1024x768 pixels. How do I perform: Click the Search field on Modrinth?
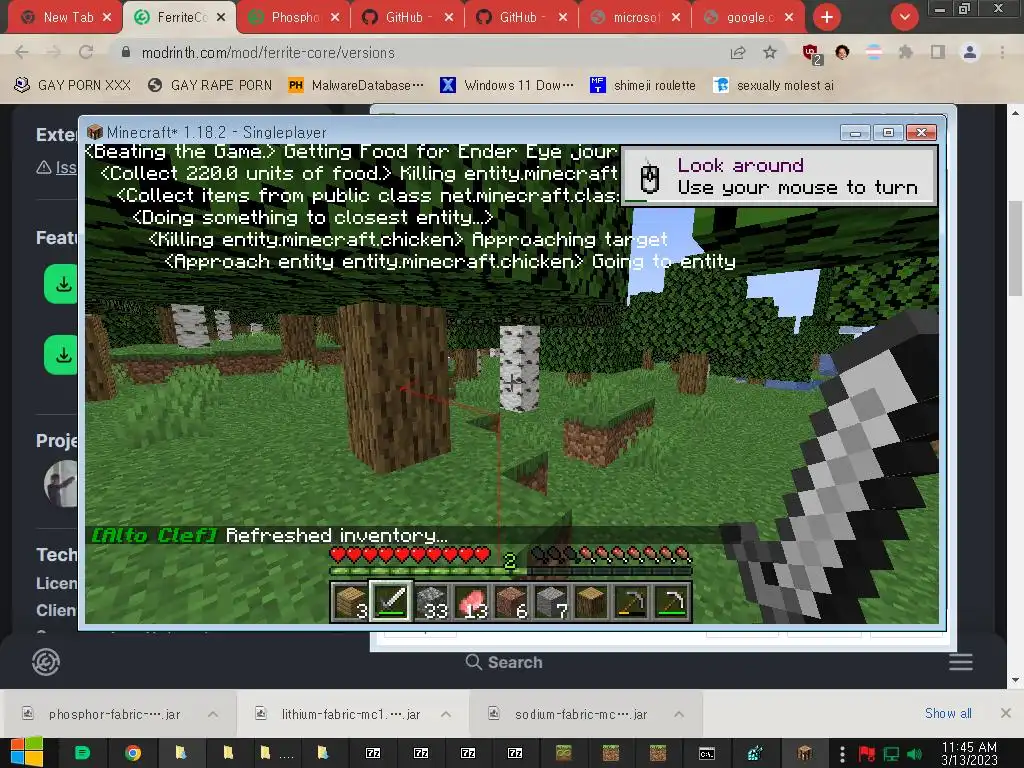(x=504, y=662)
